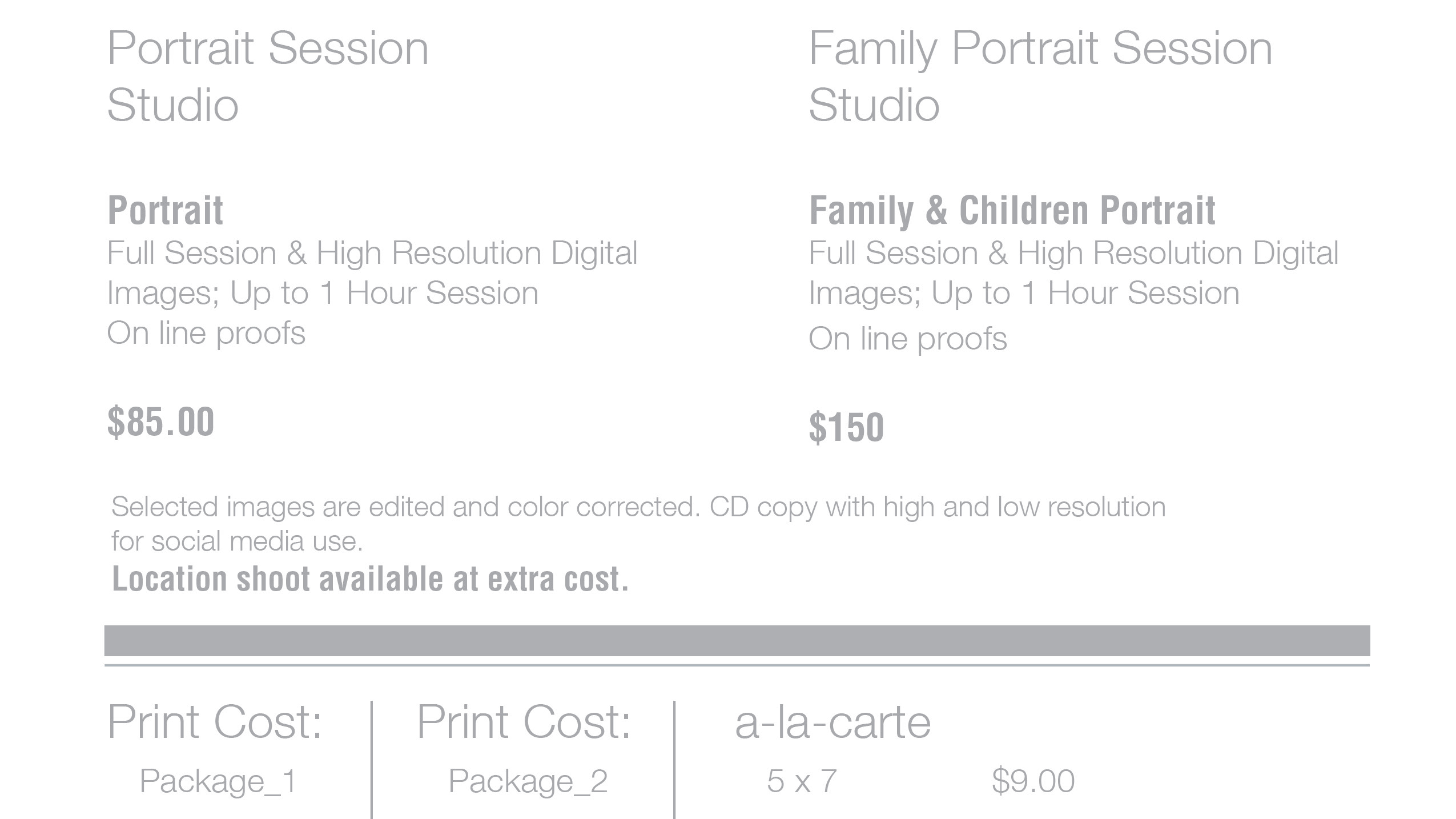Click "On line proofs" under Portrait
Viewport: 1456px width, 819px height.
click(206, 333)
